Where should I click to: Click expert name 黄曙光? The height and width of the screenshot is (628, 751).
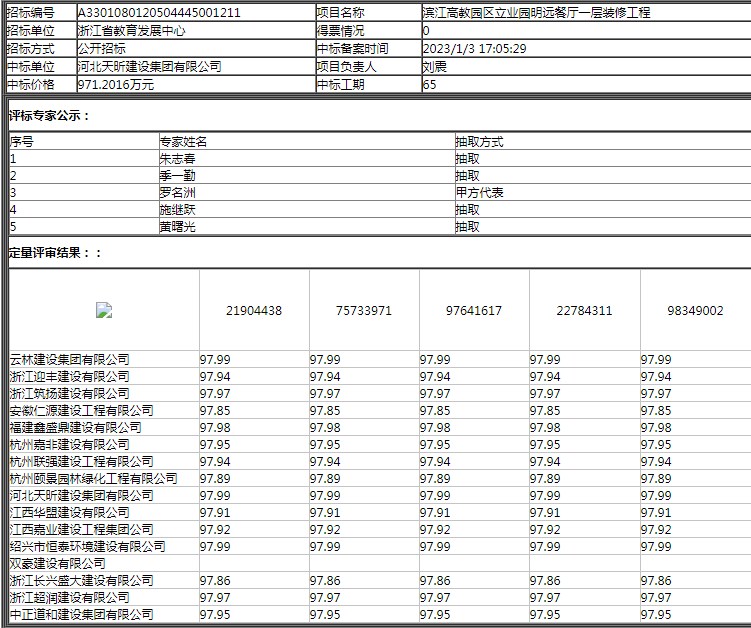[177, 227]
